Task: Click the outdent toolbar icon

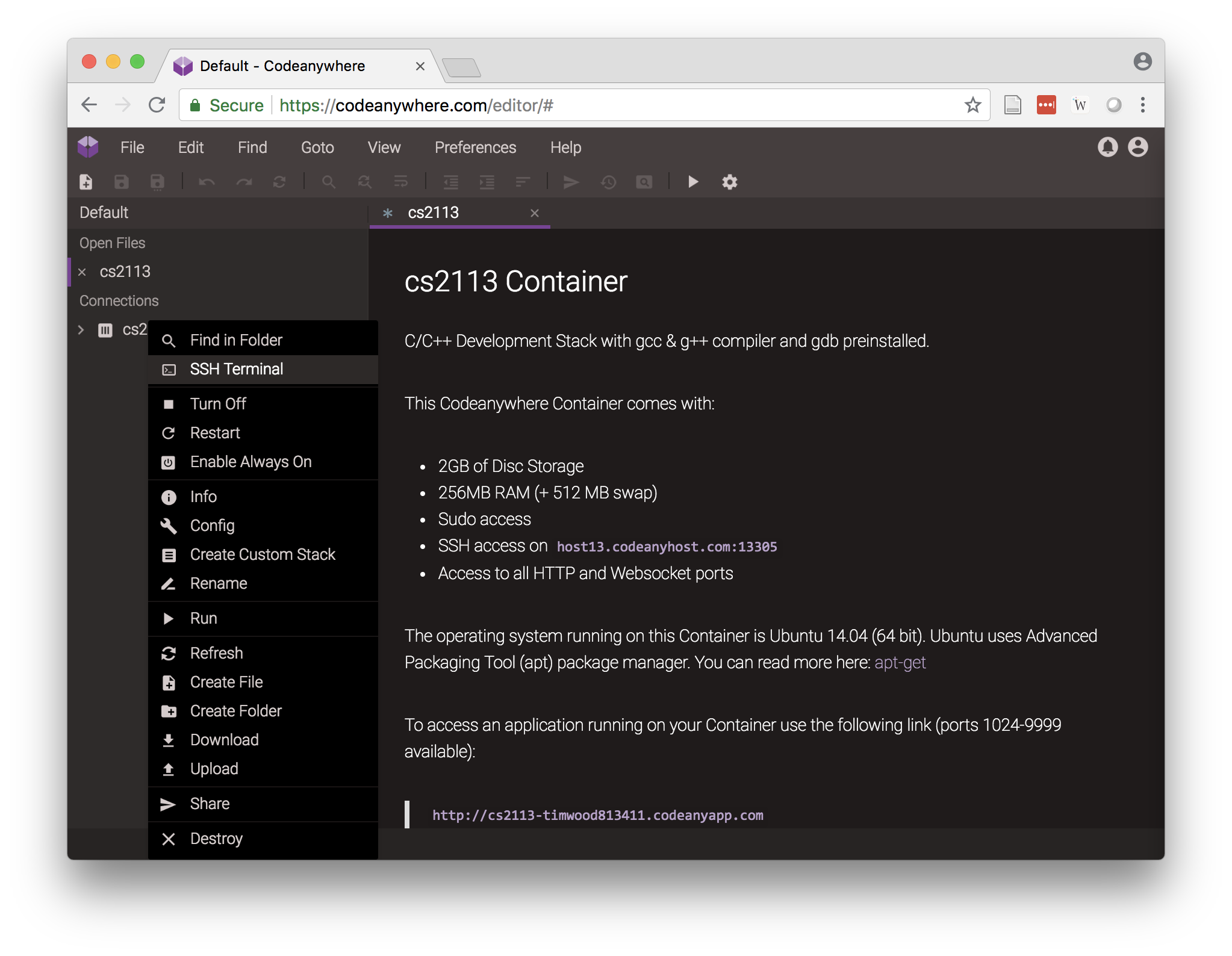Action: [450, 182]
